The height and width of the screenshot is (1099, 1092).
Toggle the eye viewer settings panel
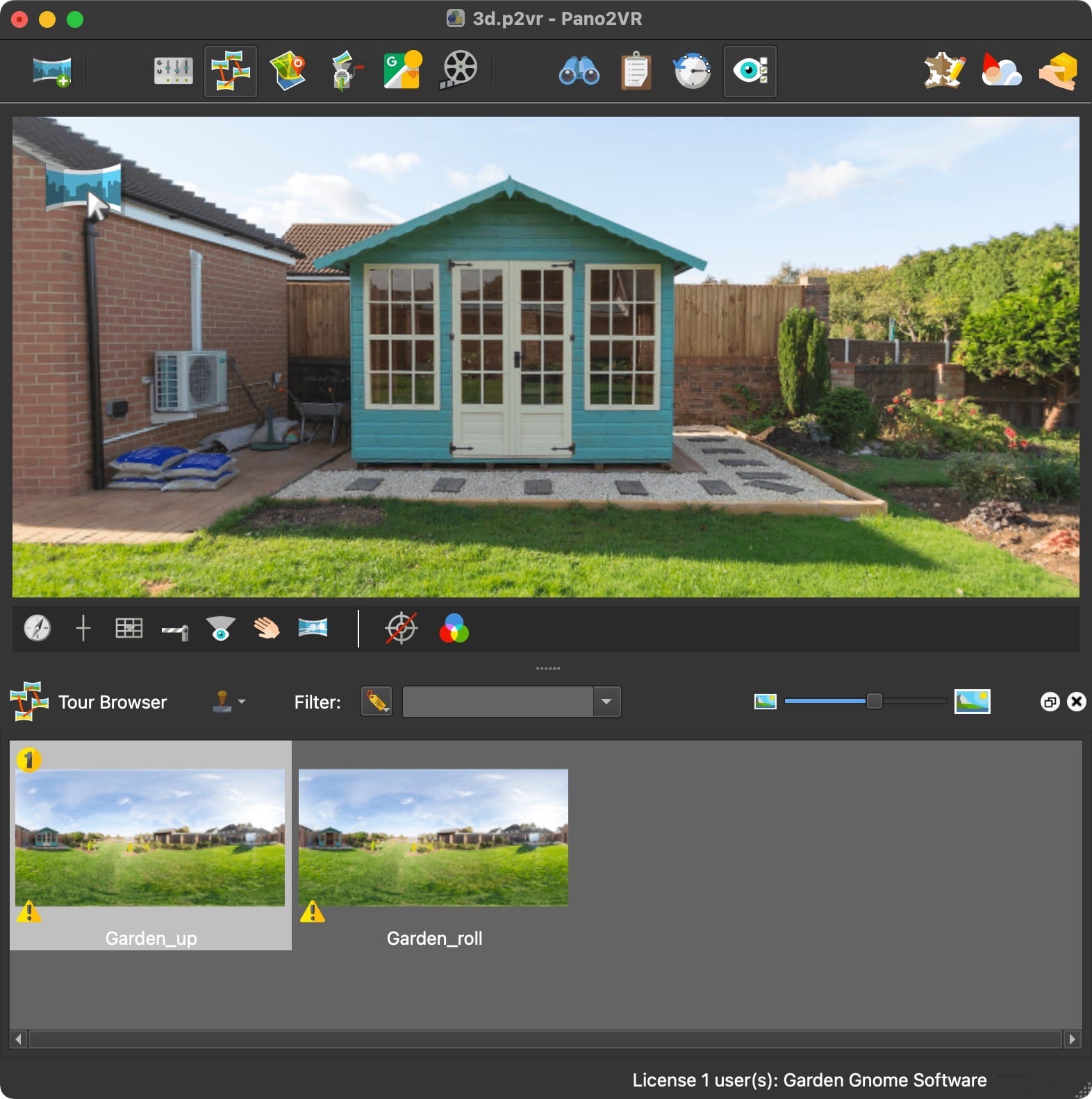pyautogui.click(x=750, y=71)
